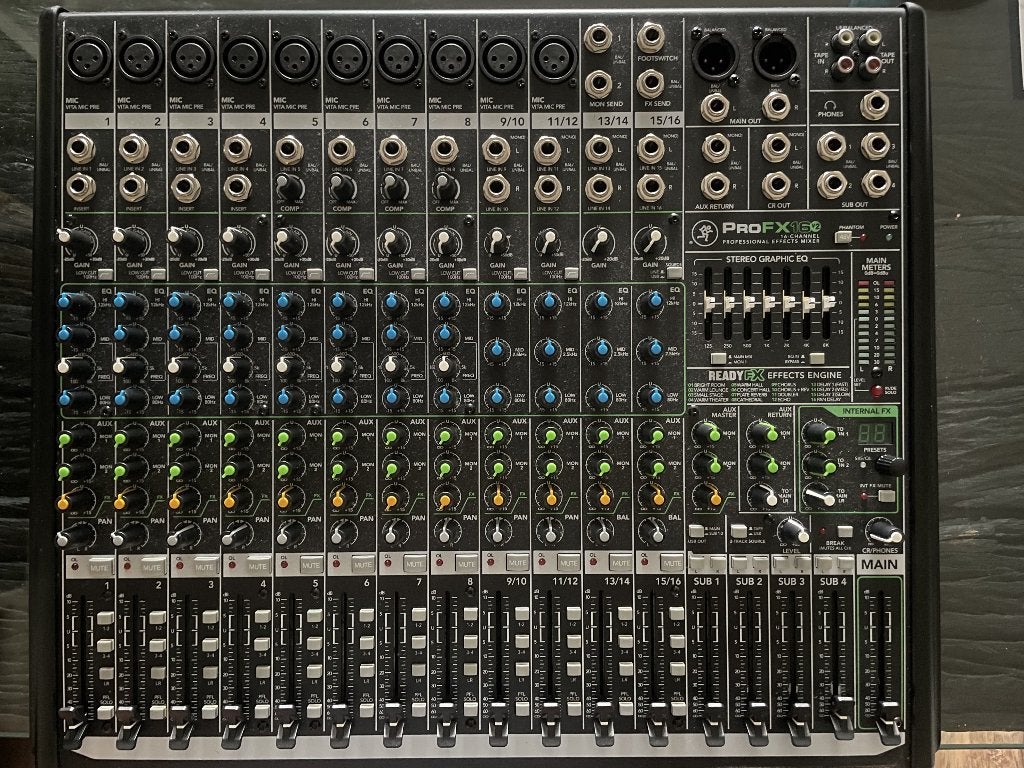The image size is (1024, 768).
Task: Touch the channel 1 XLR MIC input
Action: (x=88, y=58)
